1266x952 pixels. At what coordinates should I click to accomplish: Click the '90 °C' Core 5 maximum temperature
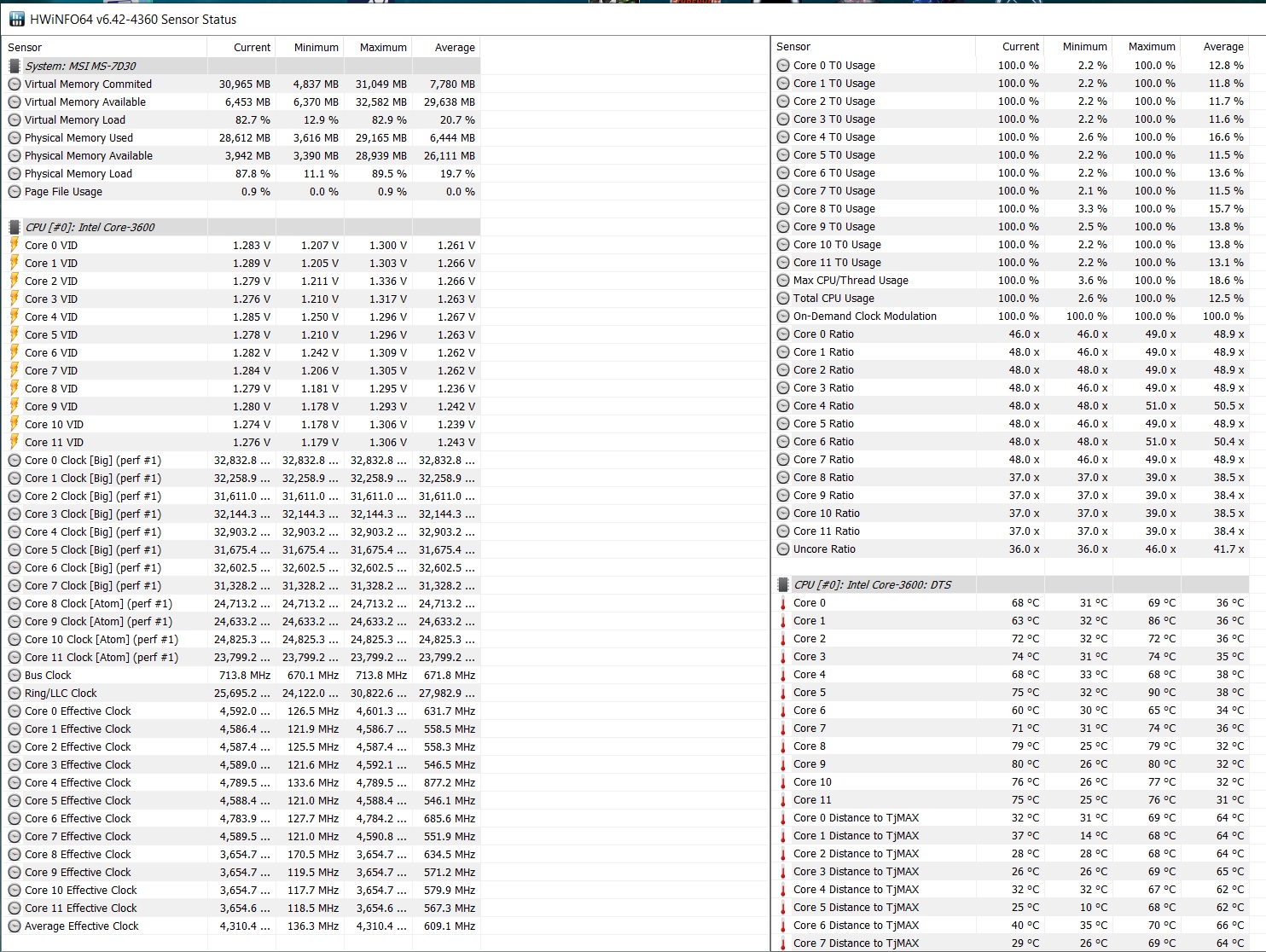pos(1162,692)
